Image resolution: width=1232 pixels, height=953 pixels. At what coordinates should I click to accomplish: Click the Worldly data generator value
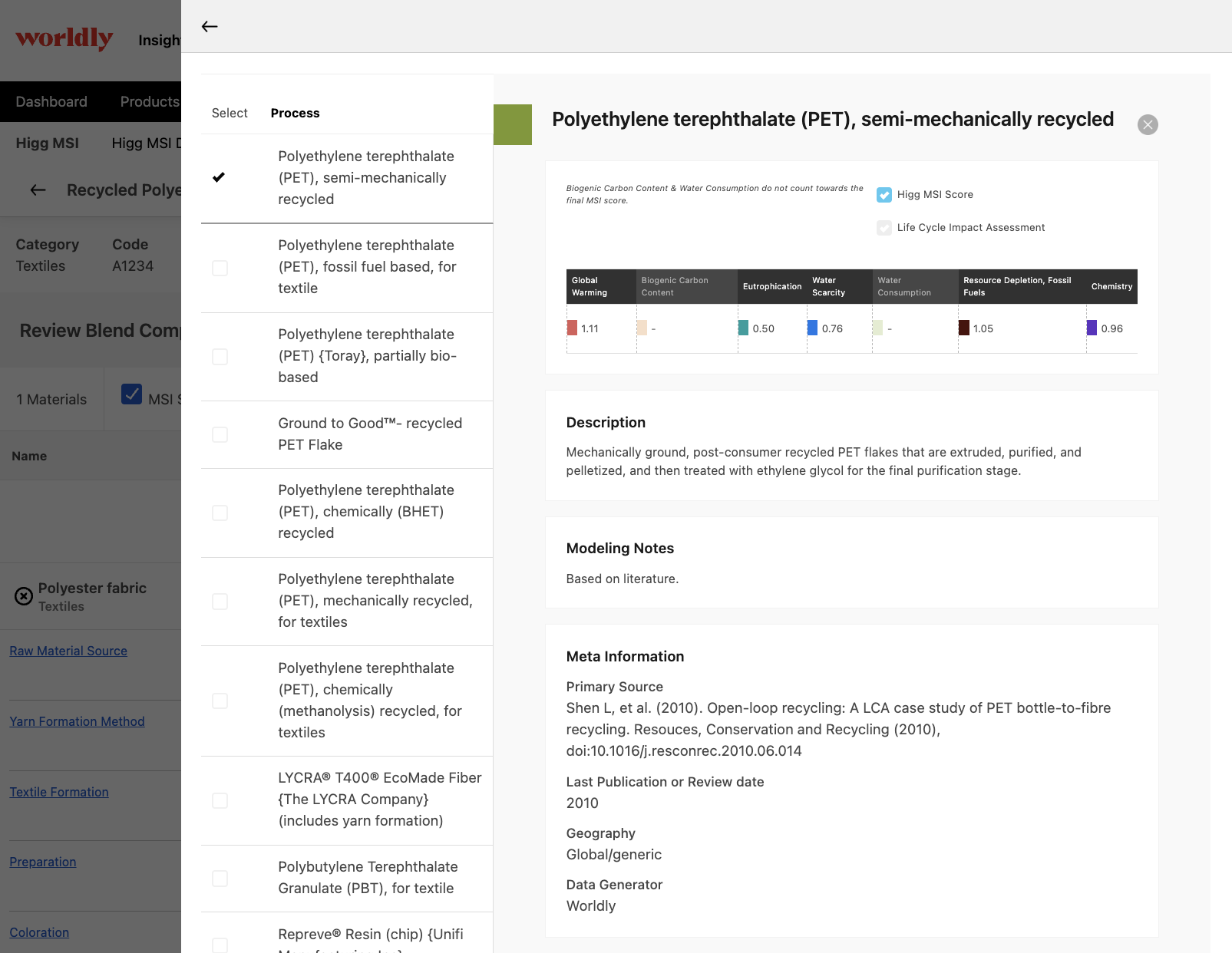(x=590, y=906)
